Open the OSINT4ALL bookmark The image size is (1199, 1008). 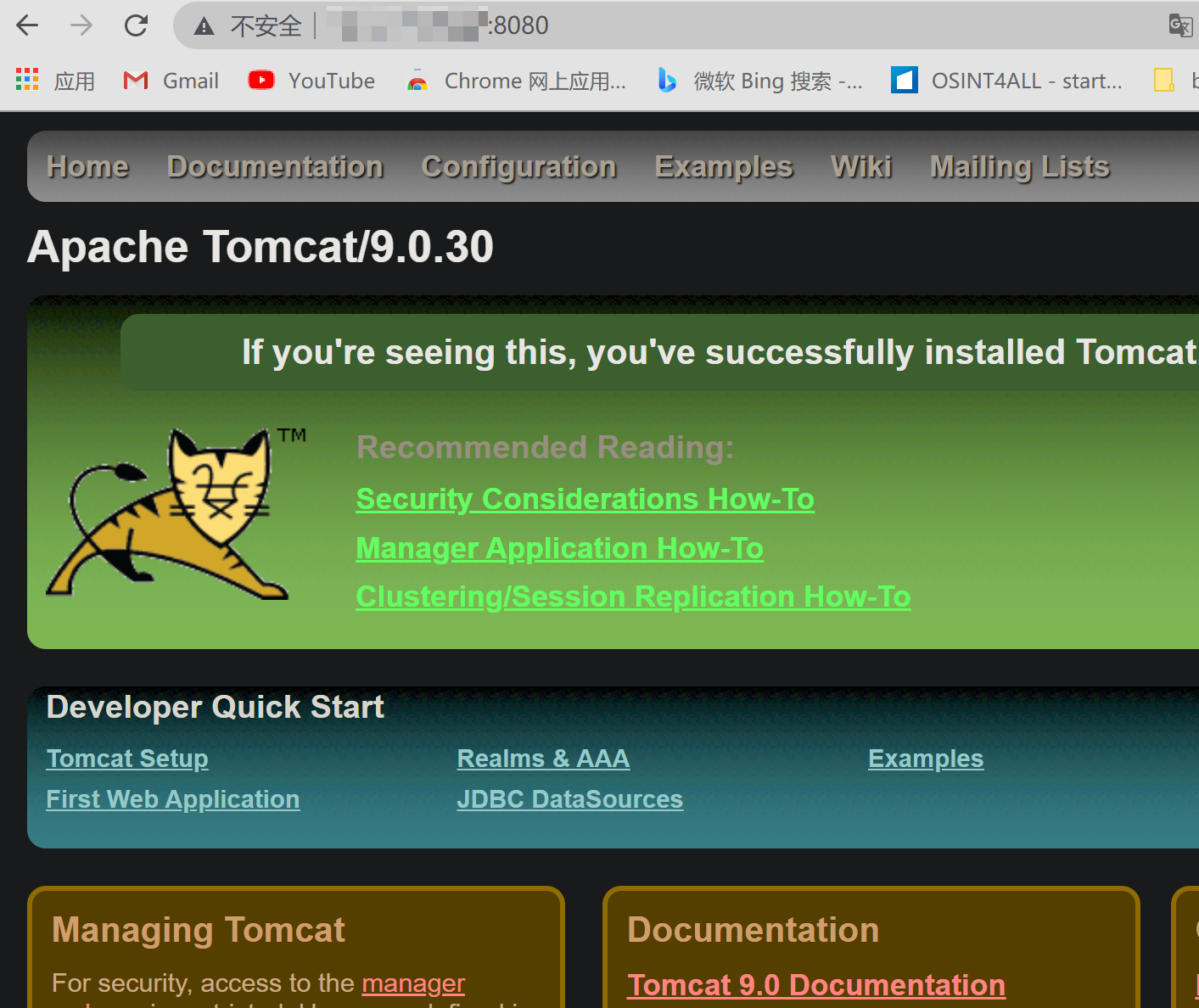point(1006,81)
